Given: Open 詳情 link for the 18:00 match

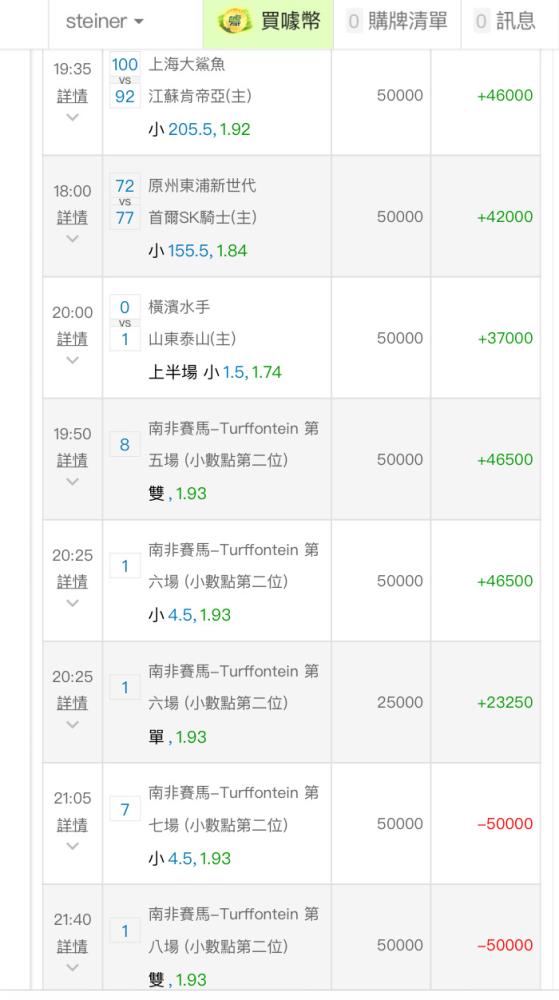Looking at the screenshot, I should tap(72, 217).
